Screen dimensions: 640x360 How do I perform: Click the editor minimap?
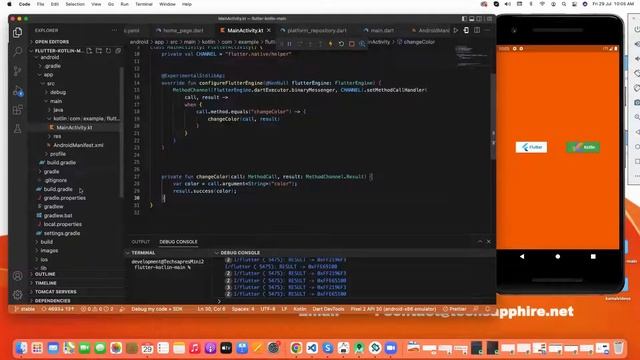pyautogui.click(x=470, y=57)
